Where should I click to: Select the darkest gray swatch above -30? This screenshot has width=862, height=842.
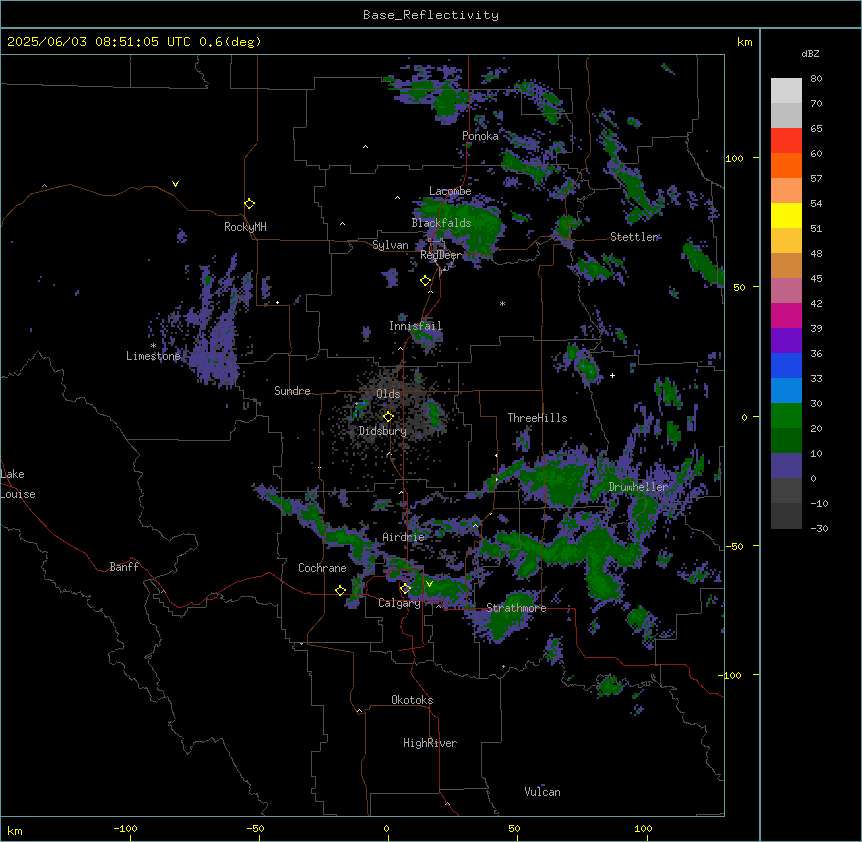[x=786, y=516]
